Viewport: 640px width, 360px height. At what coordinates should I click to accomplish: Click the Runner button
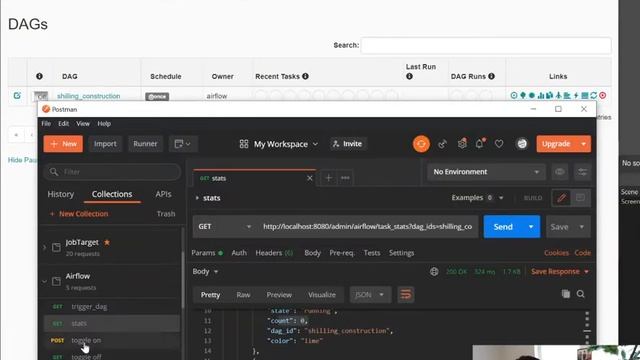click(145, 144)
